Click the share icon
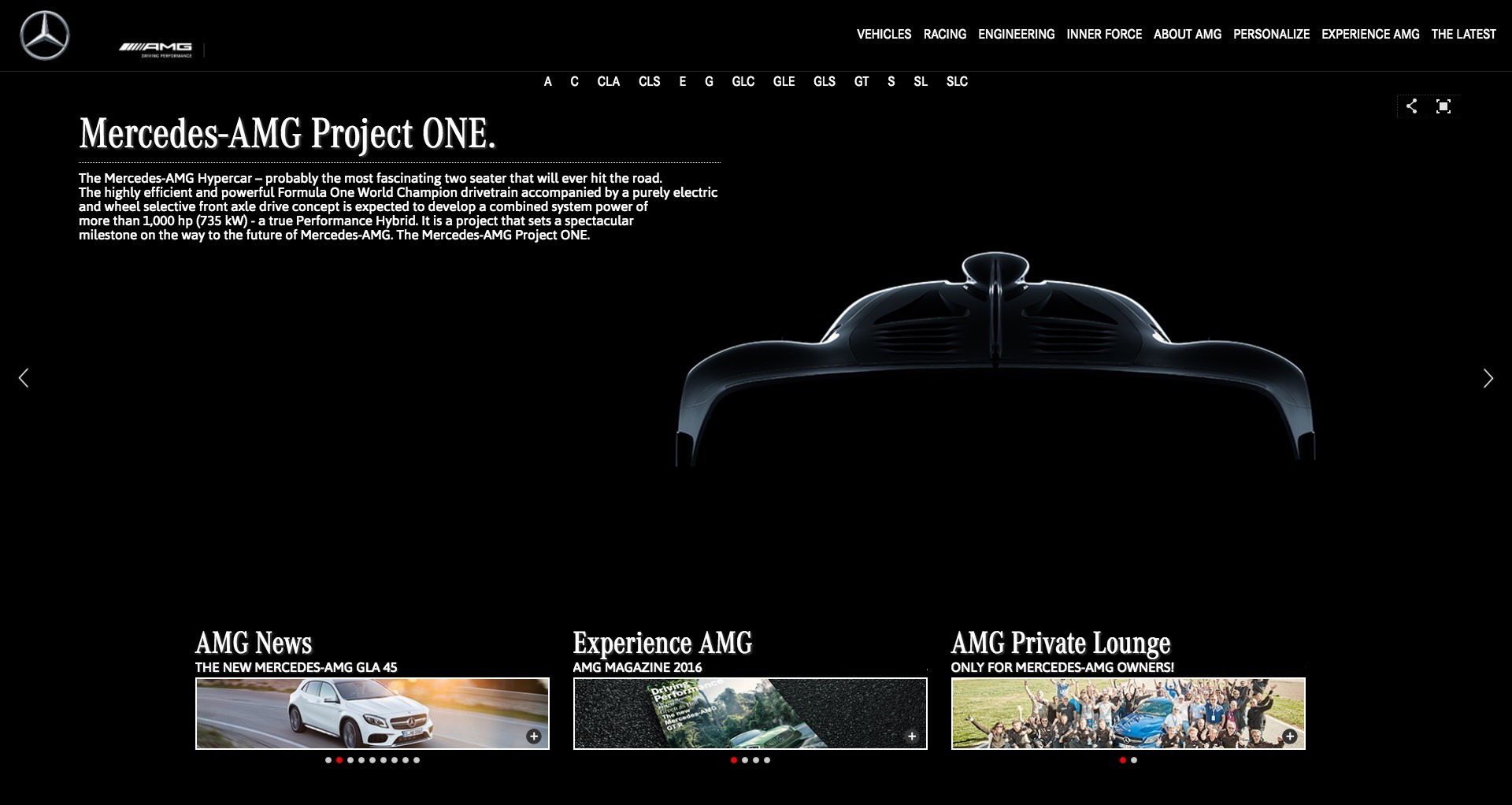 click(1412, 106)
